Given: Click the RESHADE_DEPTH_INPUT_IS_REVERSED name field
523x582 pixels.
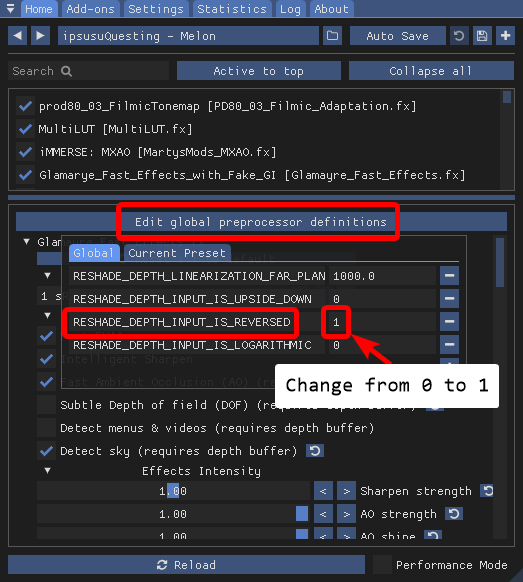Looking at the screenshot, I should point(197,322).
